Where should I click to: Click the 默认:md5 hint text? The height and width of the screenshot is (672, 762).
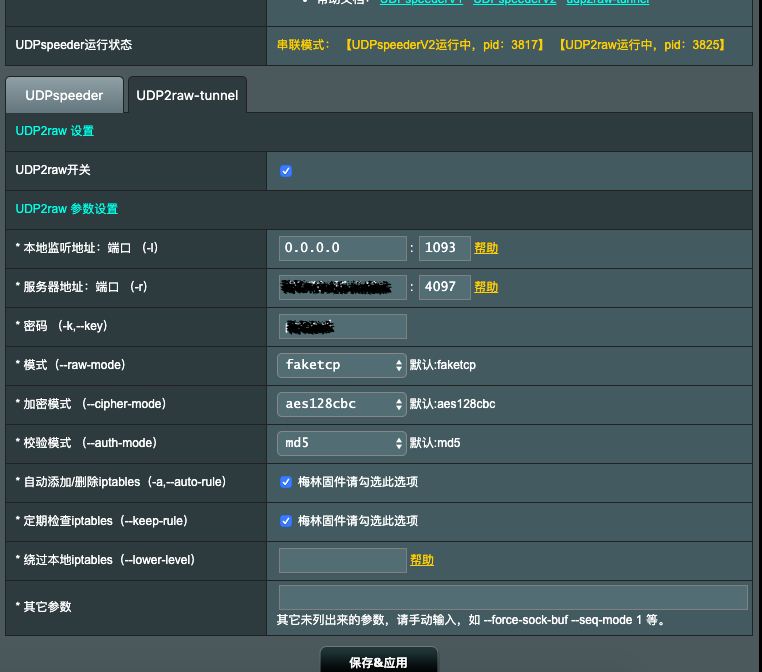click(435, 443)
